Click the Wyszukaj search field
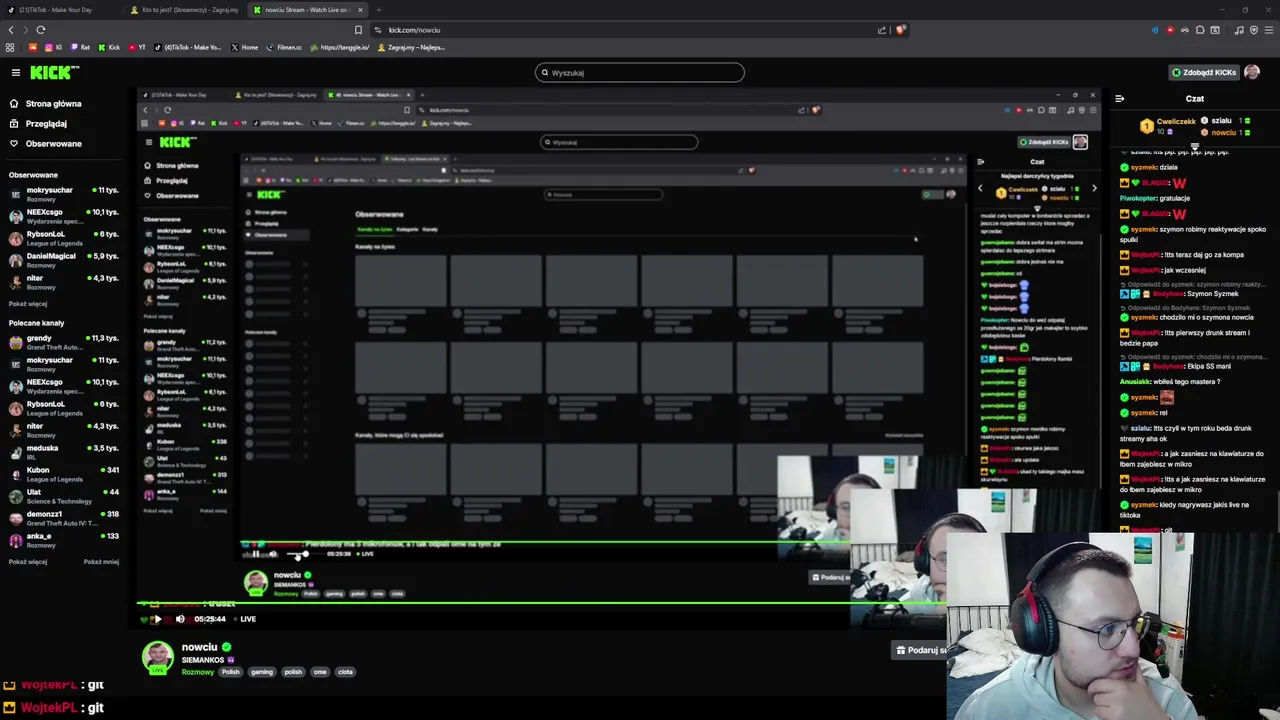The height and width of the screenshot is (720, 1280). [640, 72]
